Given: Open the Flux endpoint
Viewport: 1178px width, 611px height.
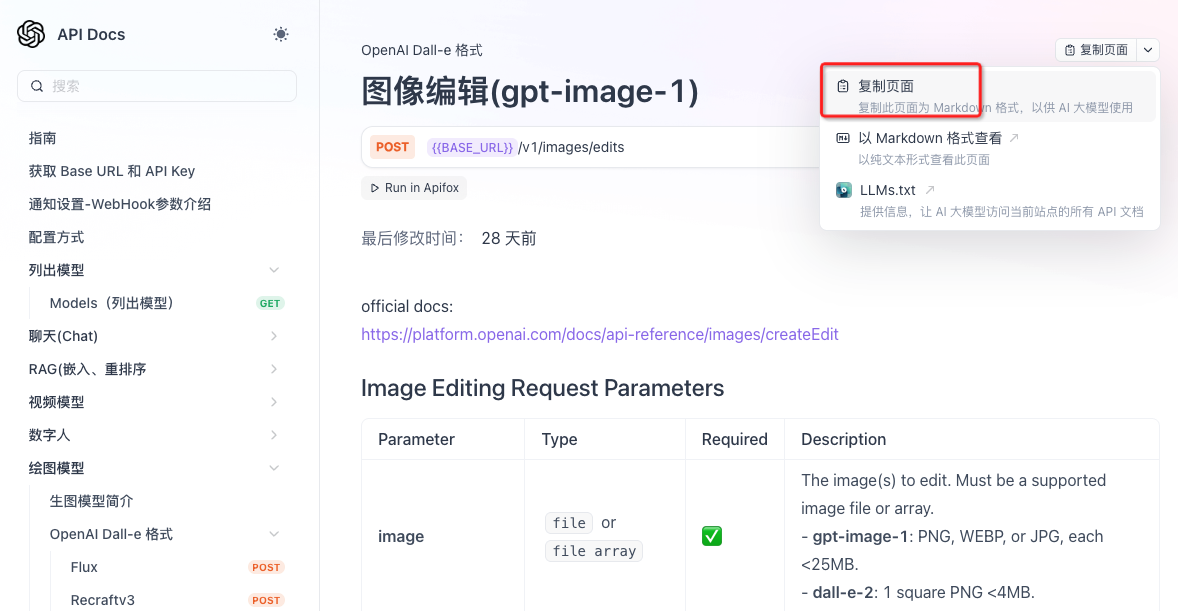Looking at the screenshot, I should click(x=84, y=567).
